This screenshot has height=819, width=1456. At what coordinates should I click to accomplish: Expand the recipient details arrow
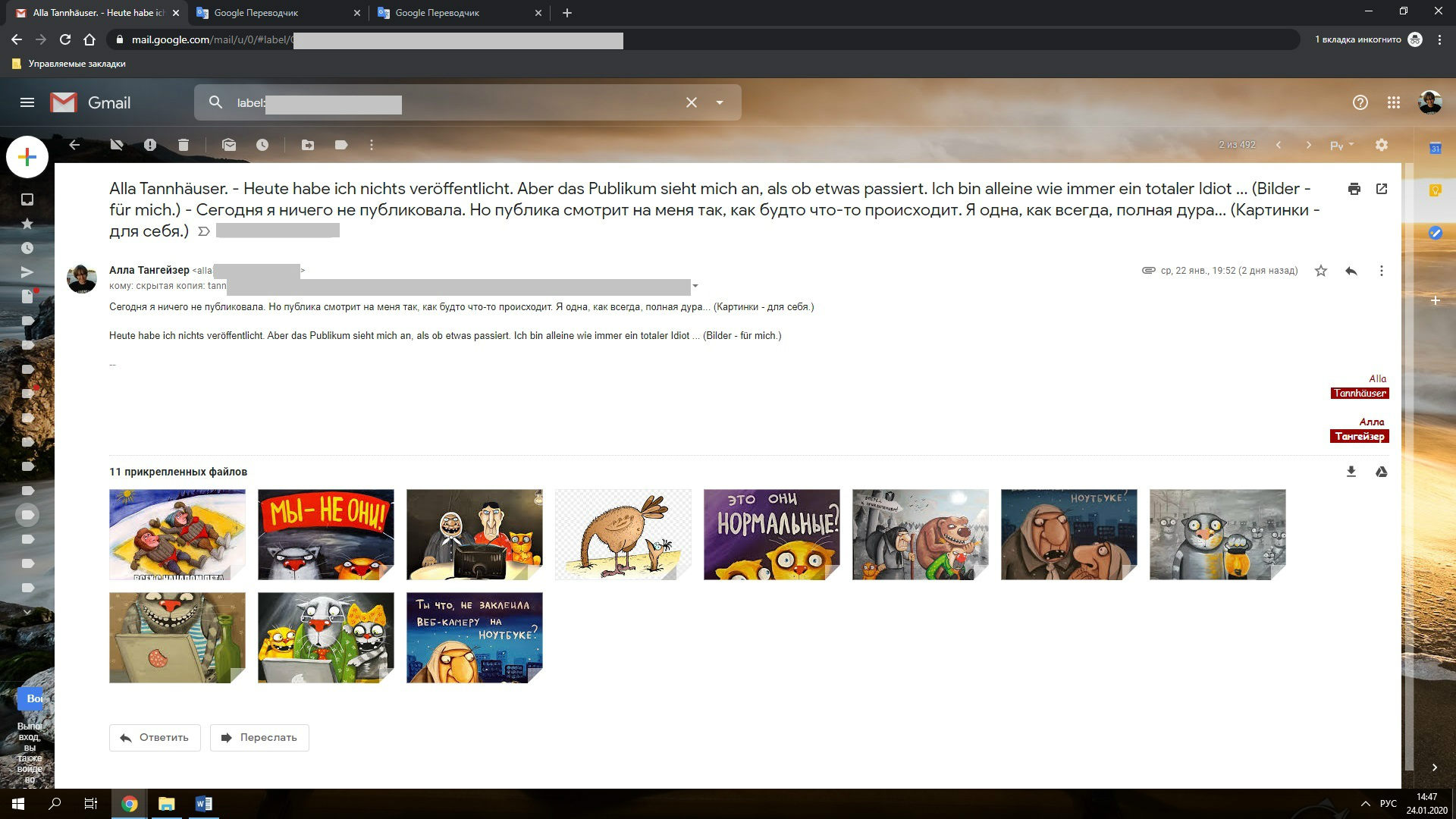pyautogui.click(x=695, y=286)
